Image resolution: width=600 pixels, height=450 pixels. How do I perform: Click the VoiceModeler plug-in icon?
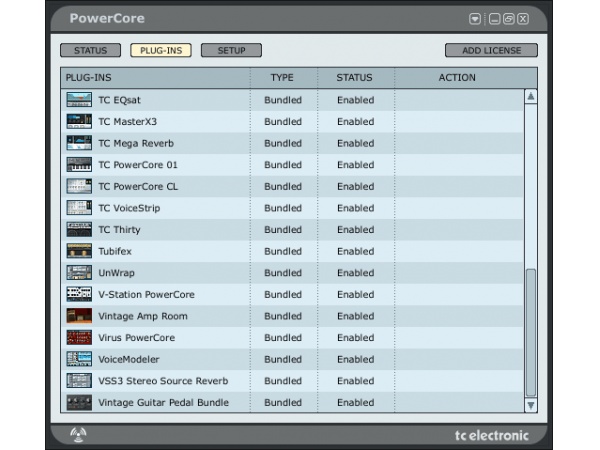tap(79, 359)
